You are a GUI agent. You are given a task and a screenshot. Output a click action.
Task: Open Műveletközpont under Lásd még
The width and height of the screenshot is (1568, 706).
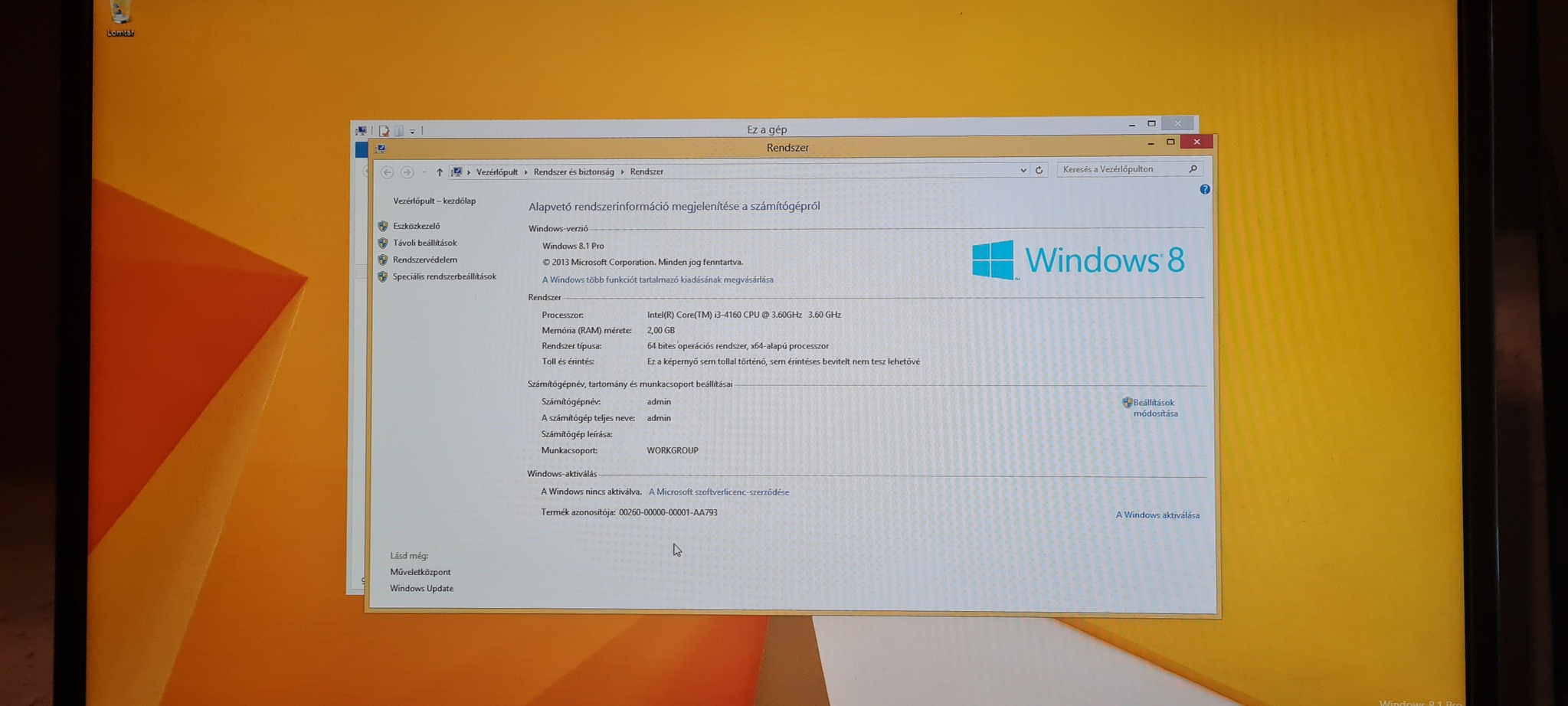click(x=420, y=572)
